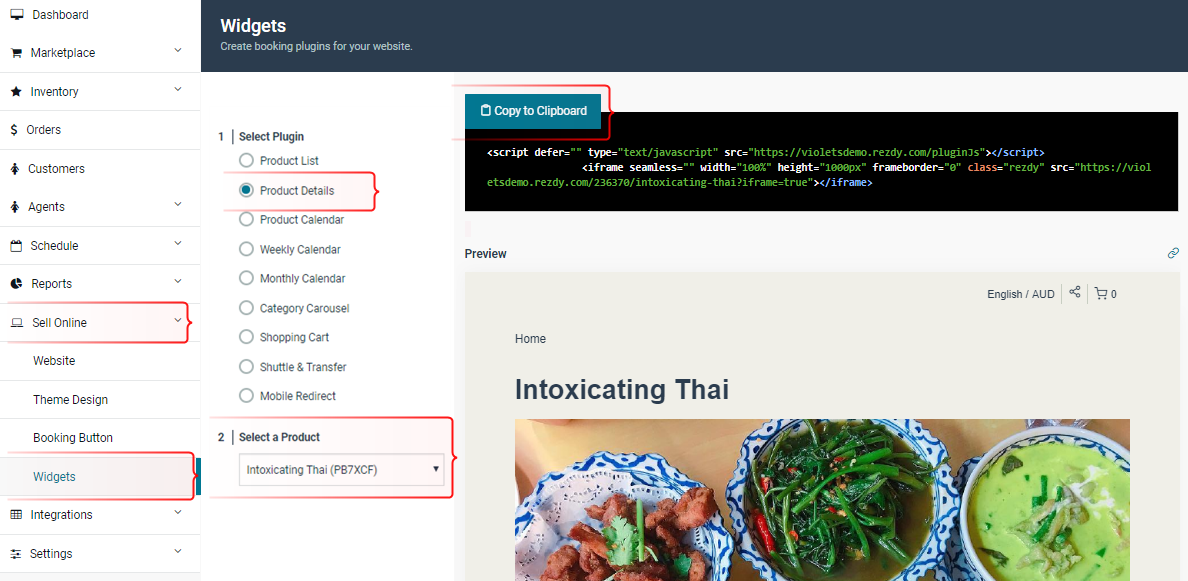
Task: Expand the Reports menu chevron
Action: tap(178, 282)
